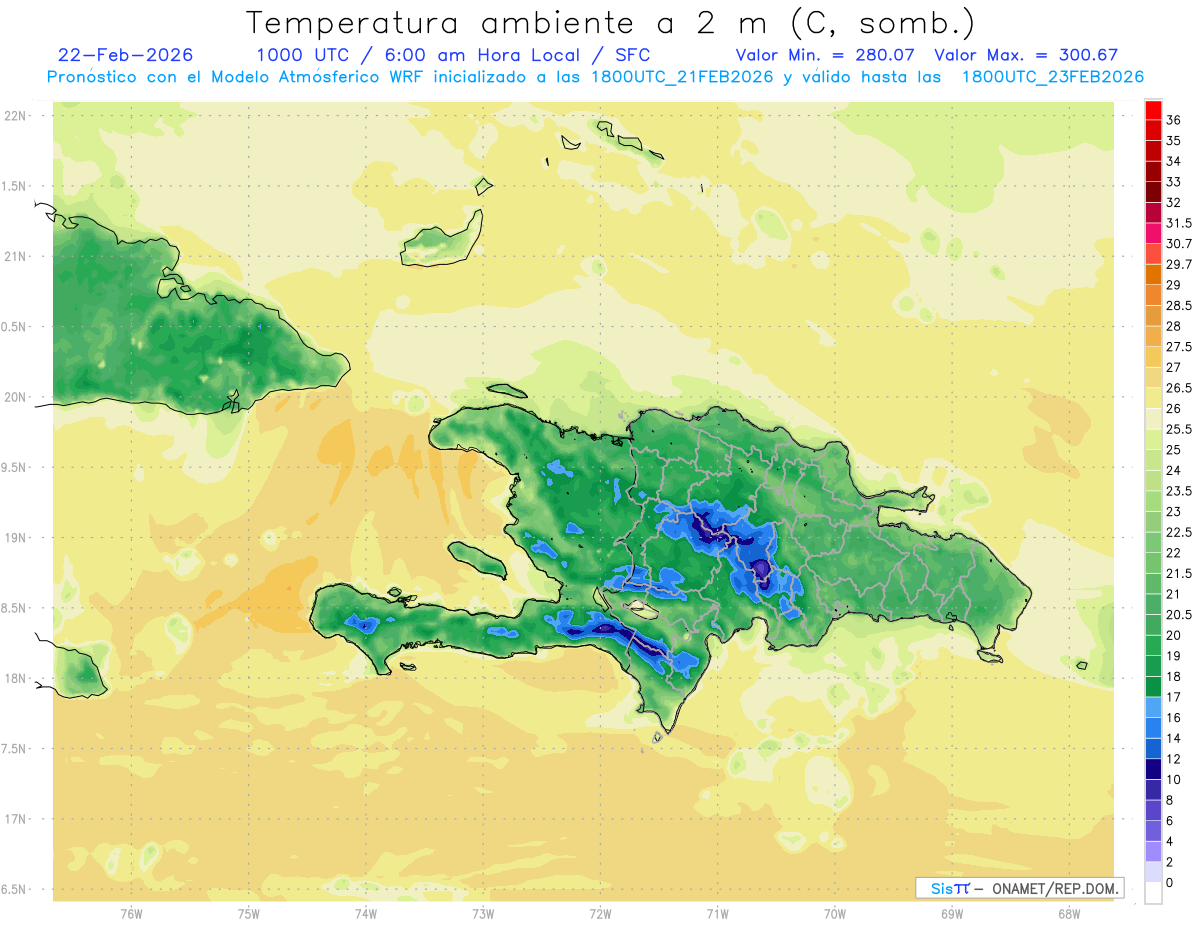Click the '29' value on the color scale
The image size is (1200, 927).
pyautogui.click(x=1174, y=285)
